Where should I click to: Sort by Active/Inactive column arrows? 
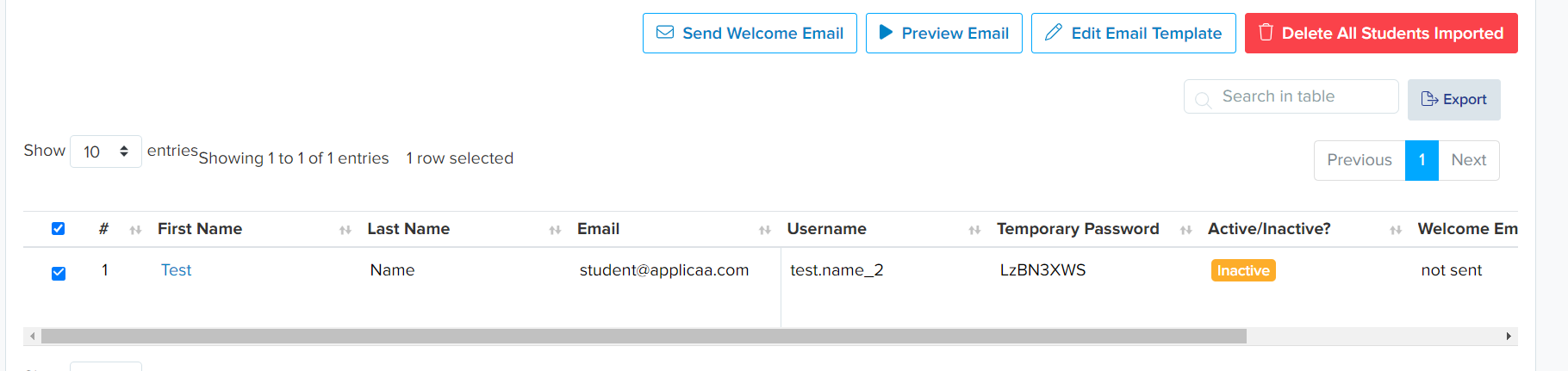coord(1396,230)
